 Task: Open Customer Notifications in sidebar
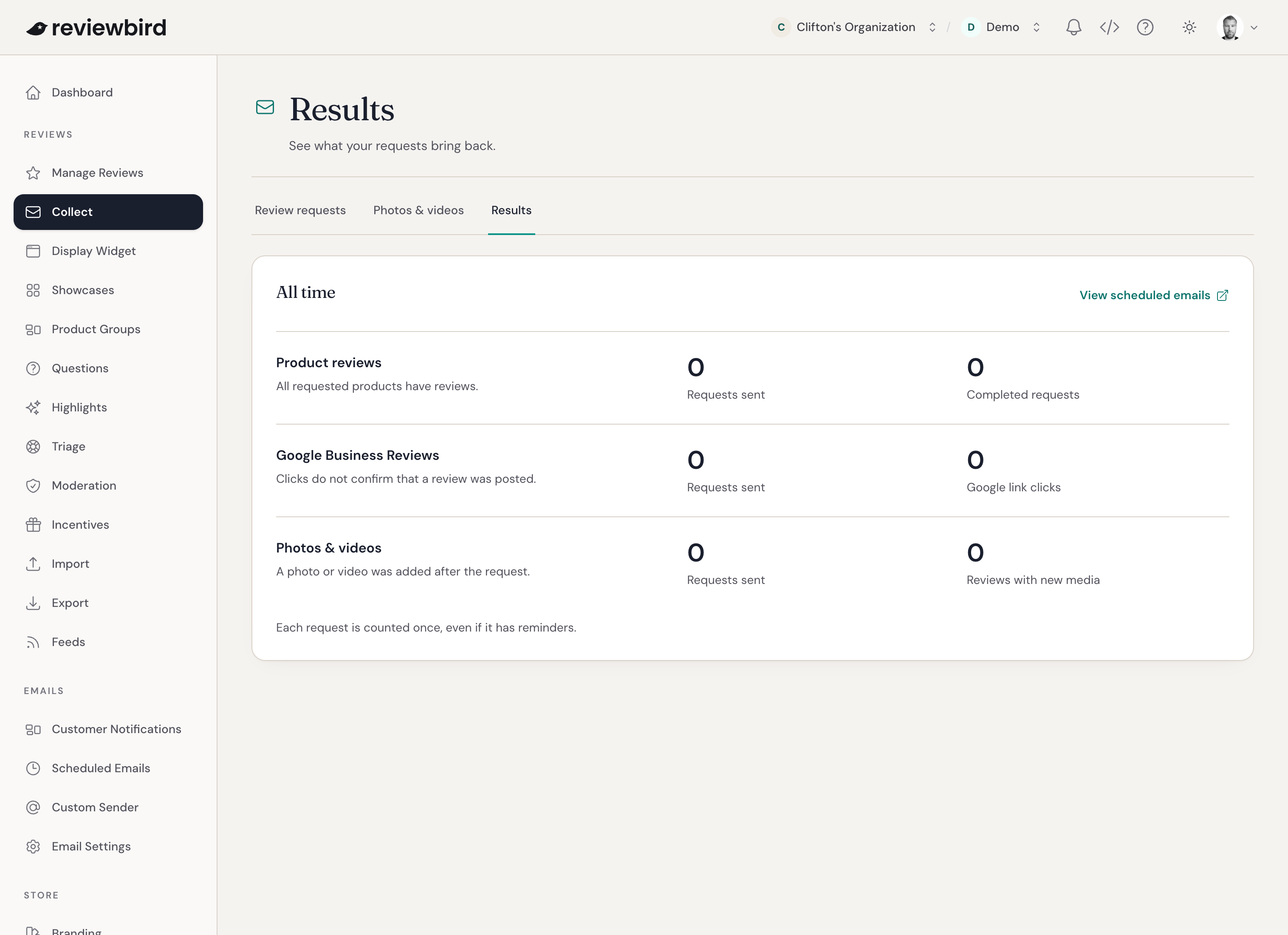[108, 729]
